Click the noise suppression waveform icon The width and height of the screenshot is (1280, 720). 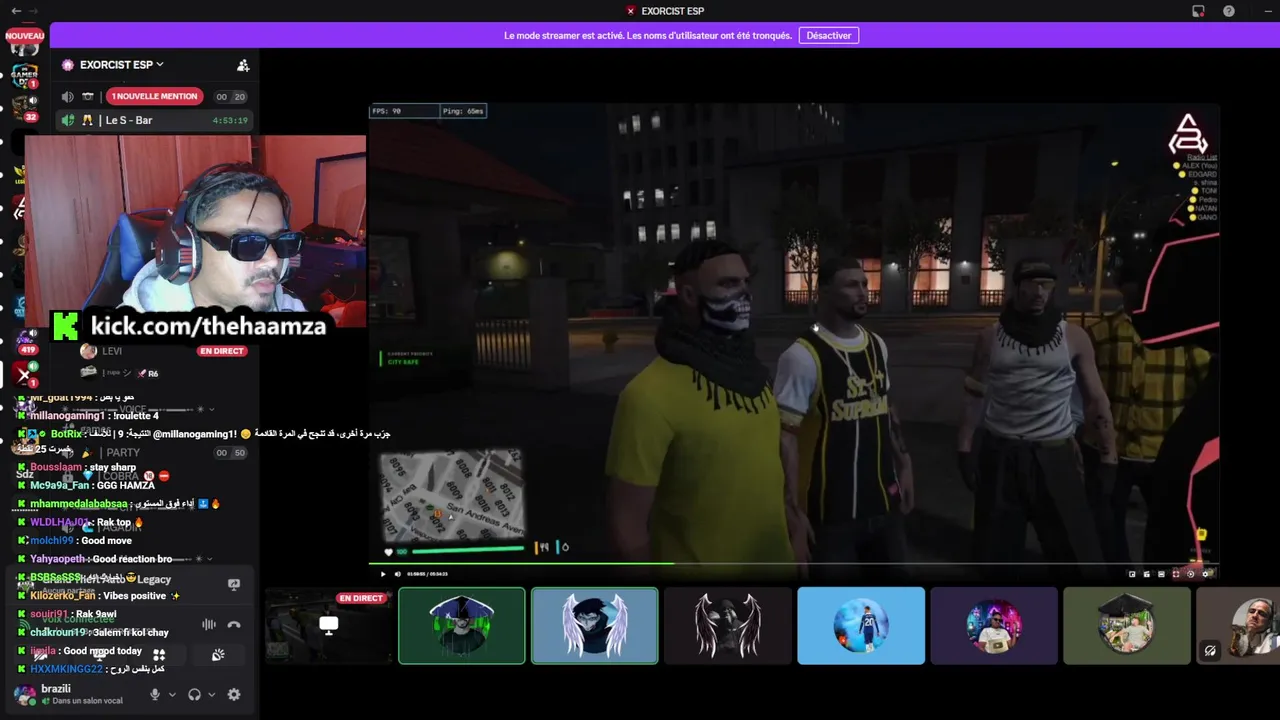point(209,624)
